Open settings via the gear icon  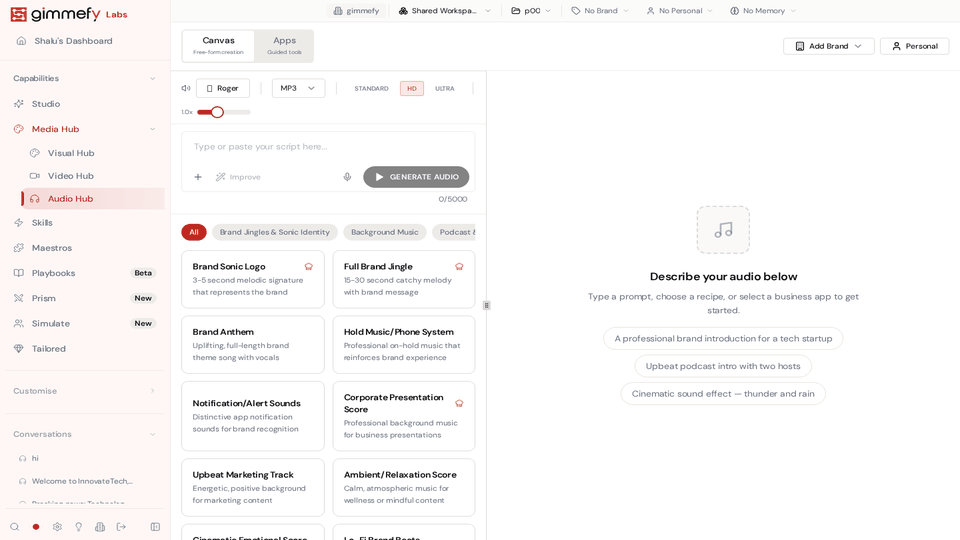57,527
